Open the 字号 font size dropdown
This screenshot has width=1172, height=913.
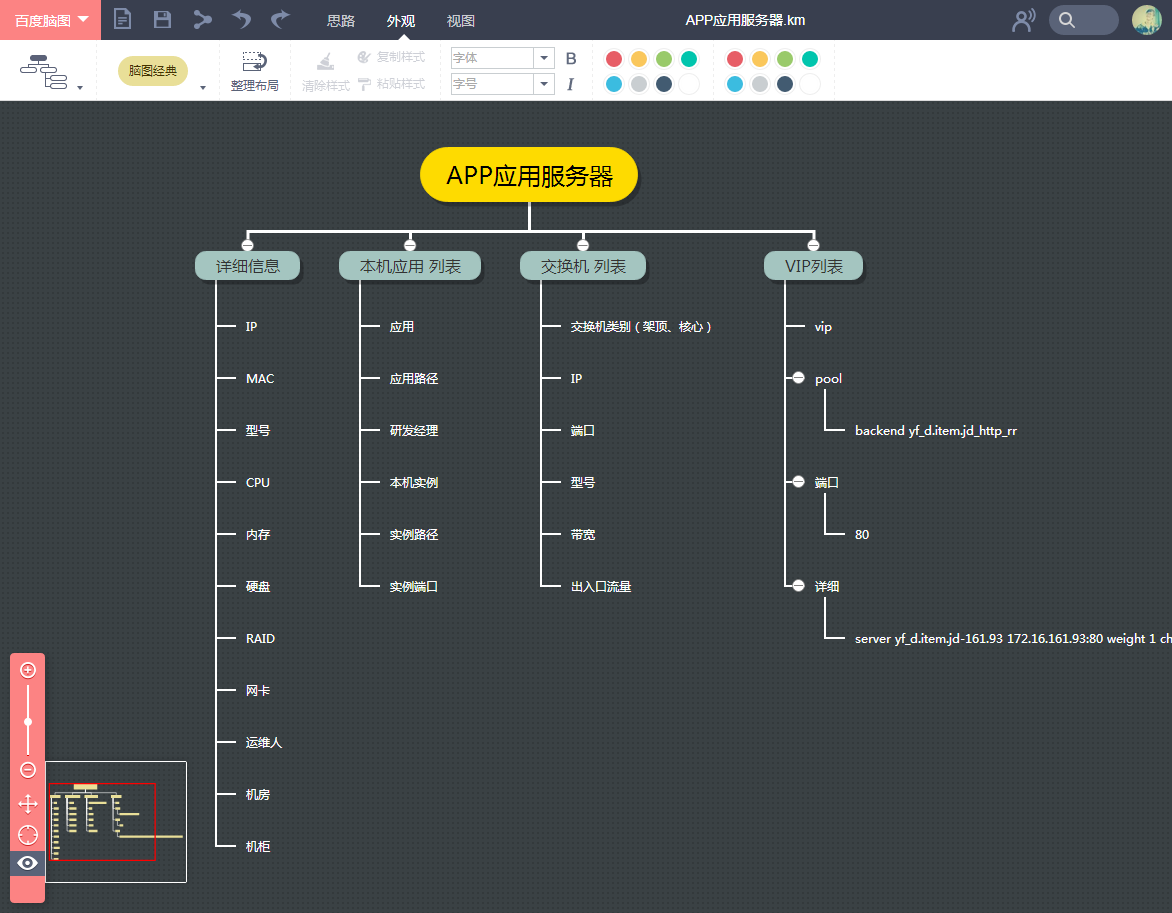[502, 84]
